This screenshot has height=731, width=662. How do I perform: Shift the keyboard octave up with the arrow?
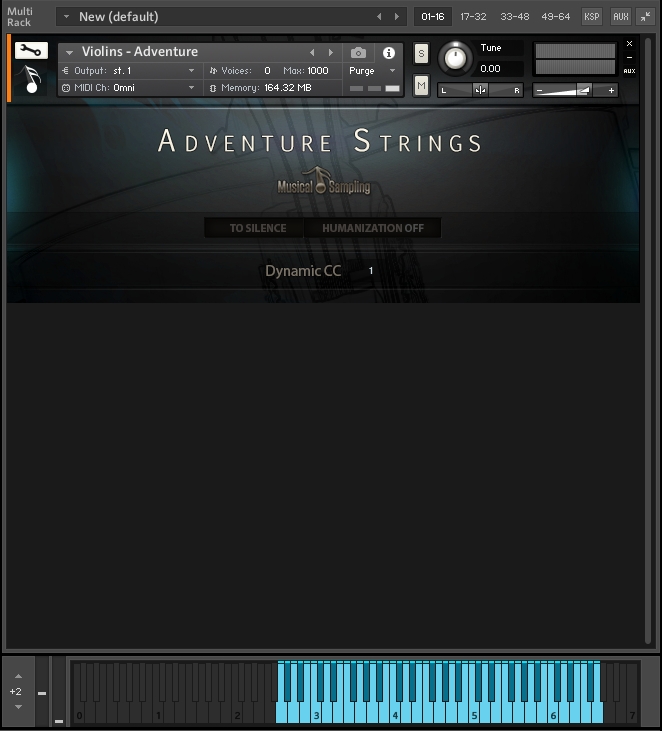point(18,676)
